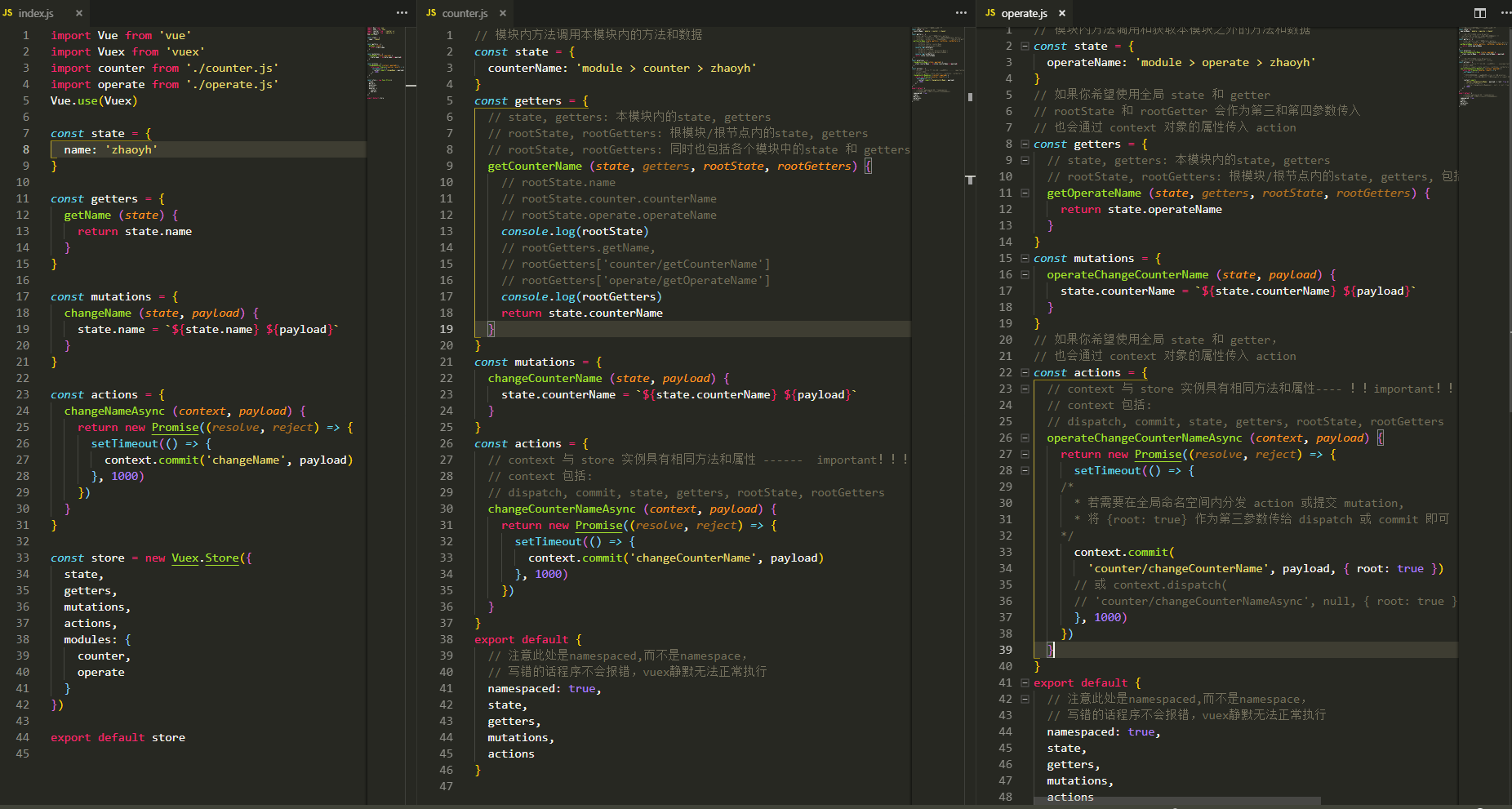Image resolution: width=1512 pixels, height=809 pixels.
Task: Click 'context.commit(' call in operate.js
Action: pos(1124,552)
